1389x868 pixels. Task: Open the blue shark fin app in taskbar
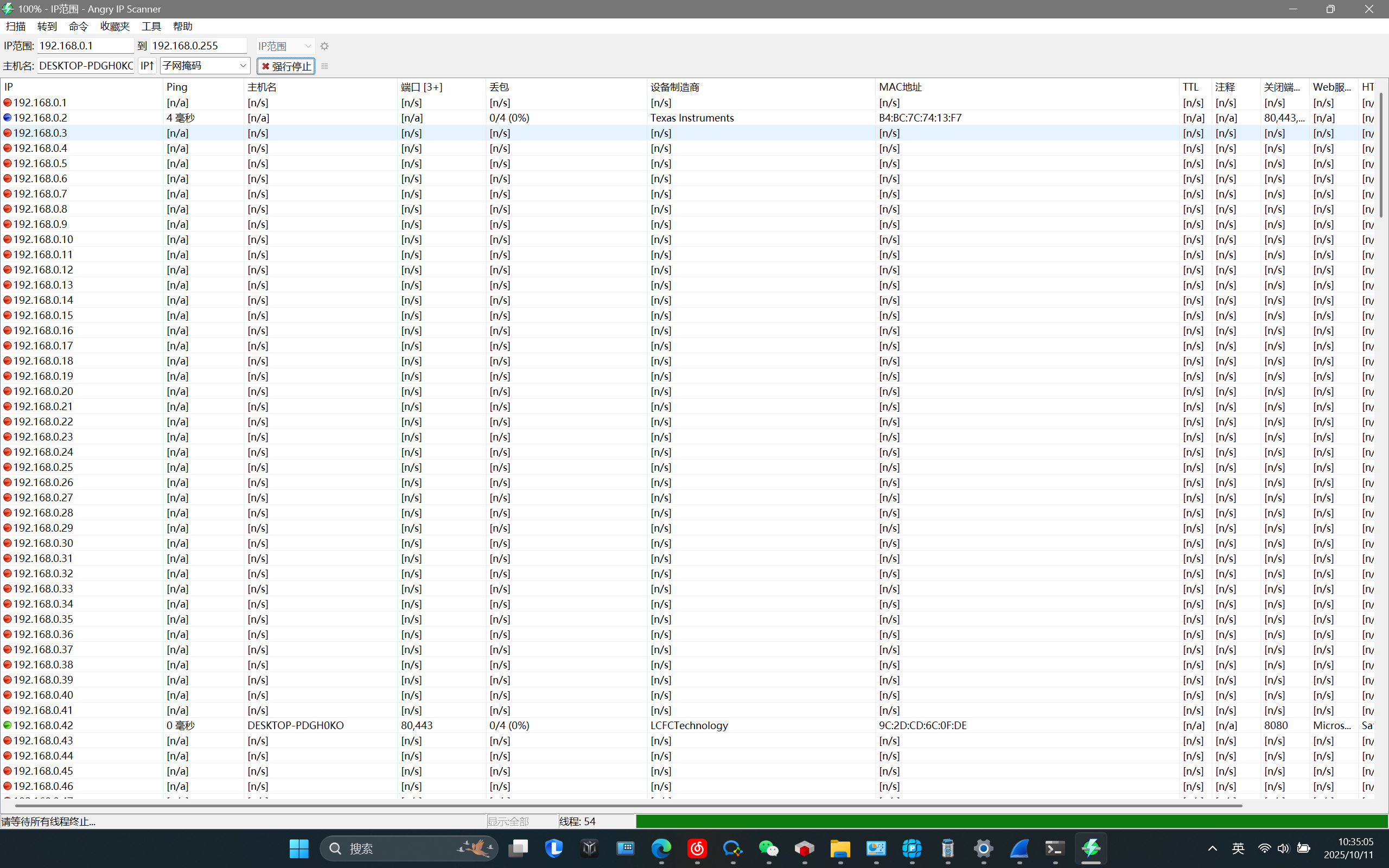pyautogui.click(x=1020, y=848)
